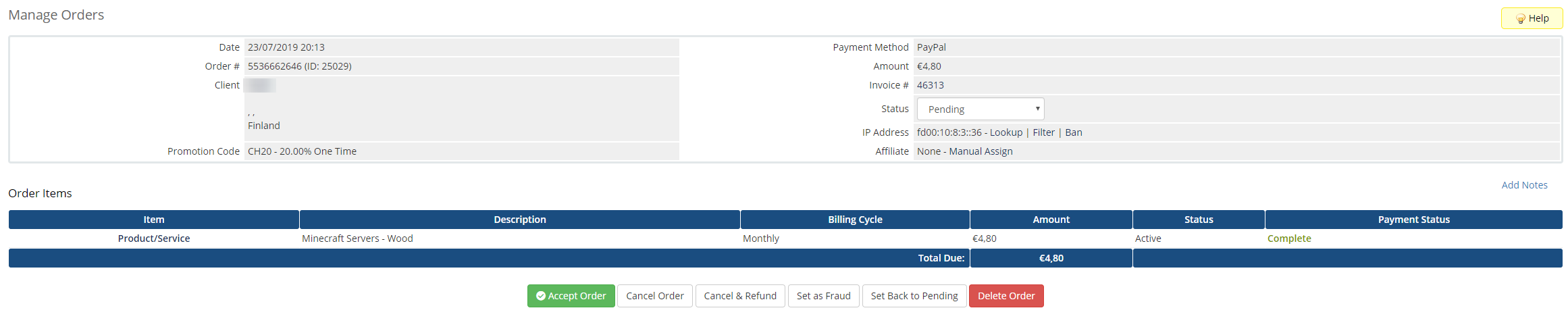
Task: Click the Set as Fraud button
Action: point(823,296)
